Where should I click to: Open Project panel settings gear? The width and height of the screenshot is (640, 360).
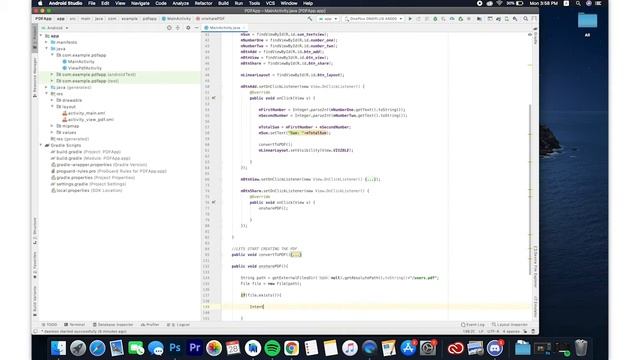coord(188,28)
